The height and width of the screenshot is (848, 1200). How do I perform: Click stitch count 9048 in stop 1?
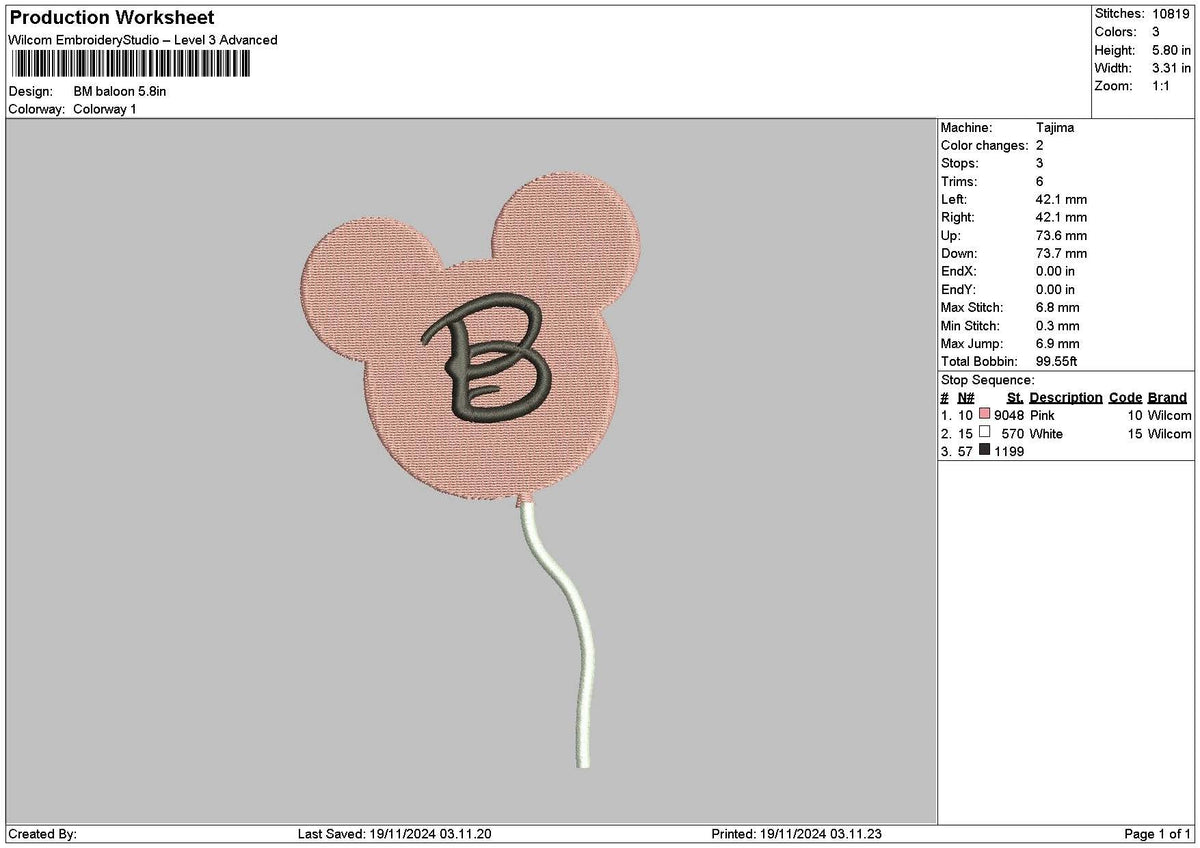tap(1009, 416)
